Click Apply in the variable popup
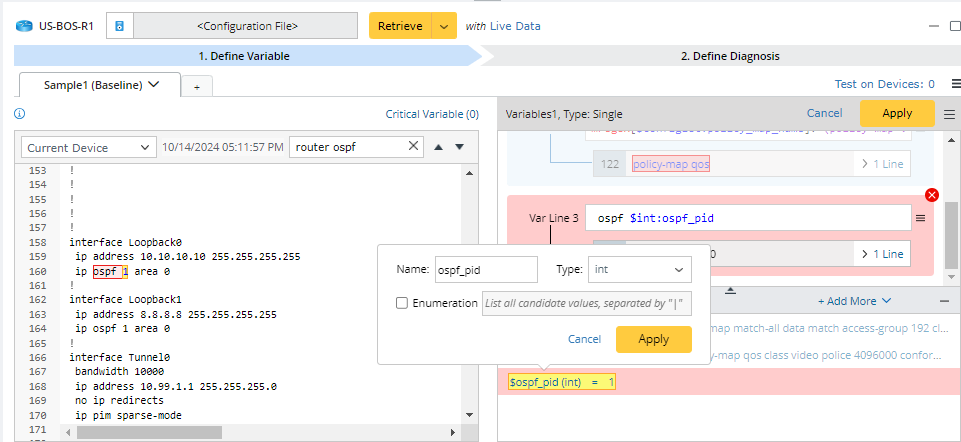This screenshot has height=442, width=961. click(x=653, y=339)
